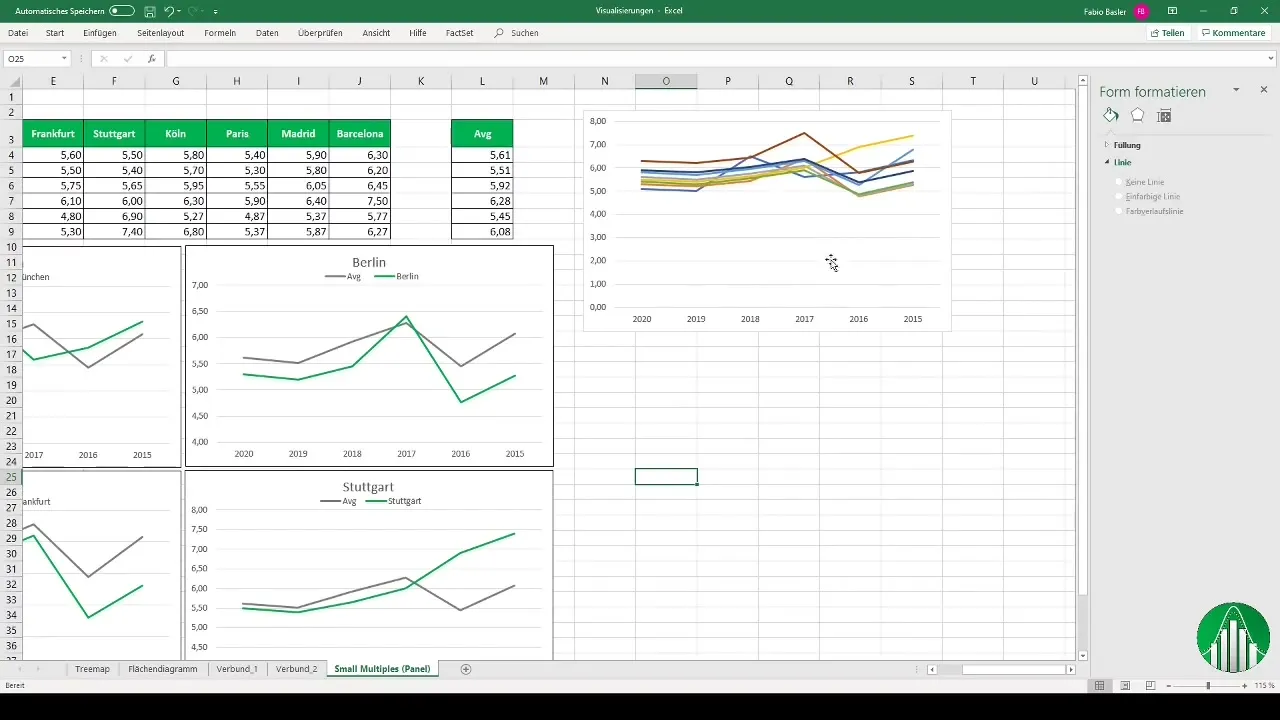Open the Seitenlayout ribbon tab
This screenshot has width=1280, height=720.
coord(160,33)
